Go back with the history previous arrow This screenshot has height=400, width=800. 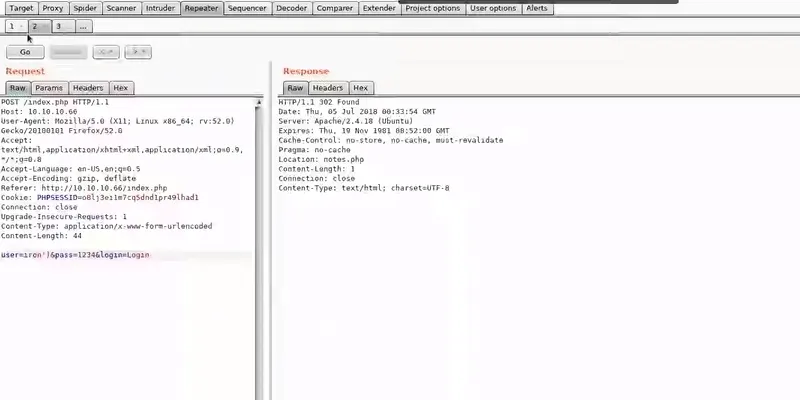(x=102, y=52)
